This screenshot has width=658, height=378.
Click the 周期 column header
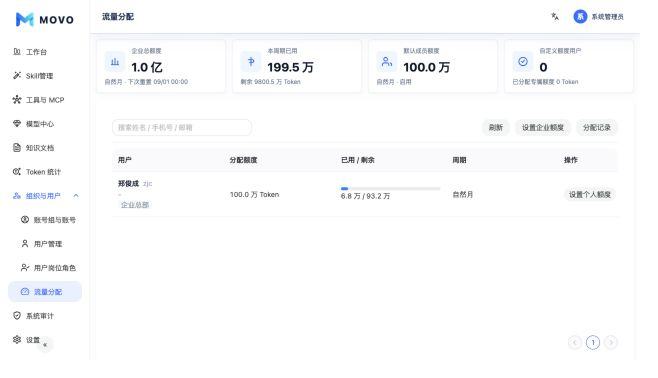(459, 160)
